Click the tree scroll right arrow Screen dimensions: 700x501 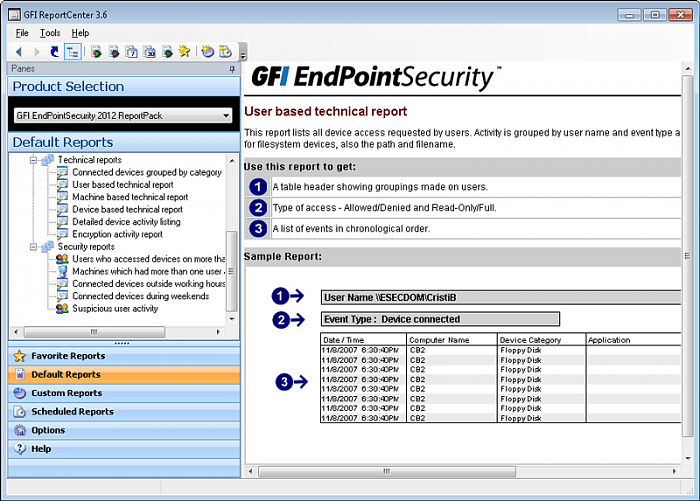point(218,332)
